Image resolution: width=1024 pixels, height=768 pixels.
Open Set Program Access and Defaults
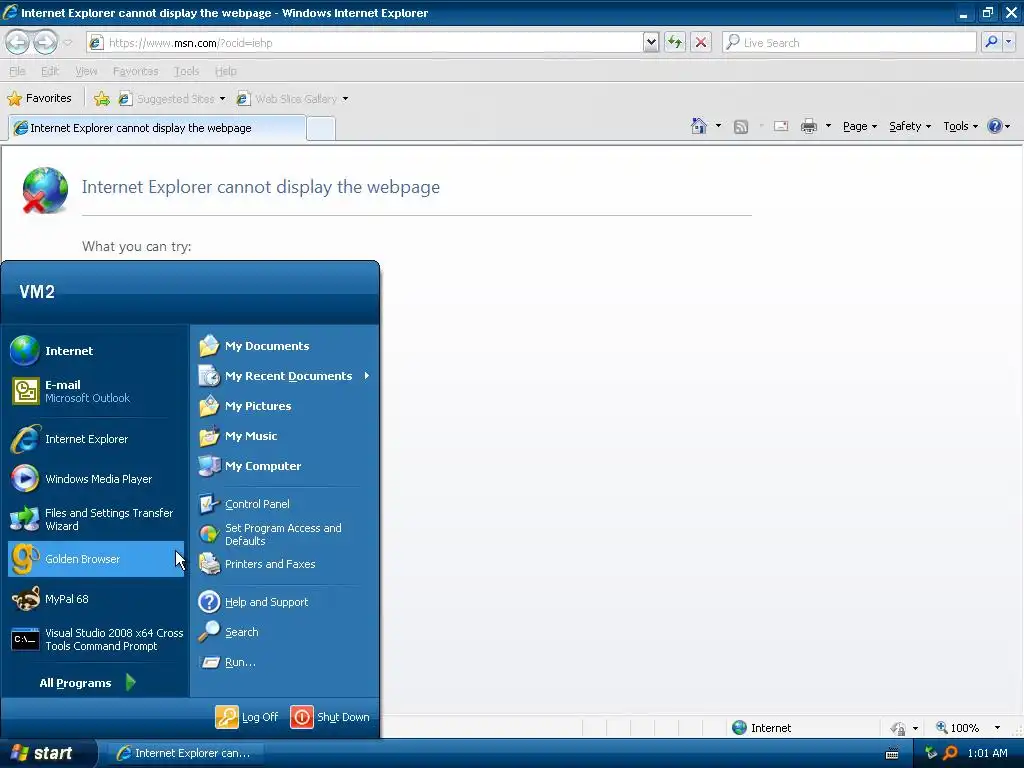(285, 534)
